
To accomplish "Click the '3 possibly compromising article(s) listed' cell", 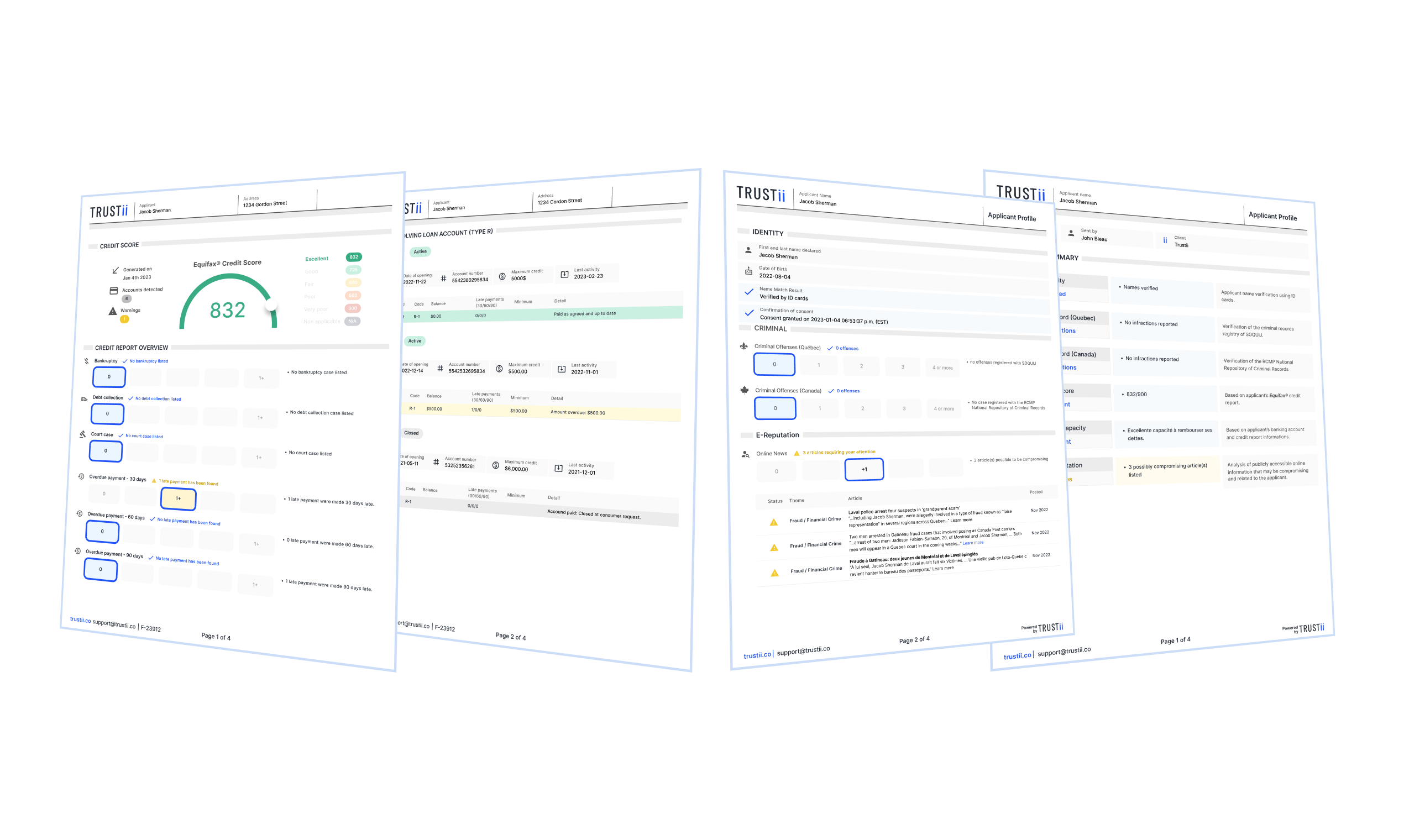I will click(x=1167, y=470).
